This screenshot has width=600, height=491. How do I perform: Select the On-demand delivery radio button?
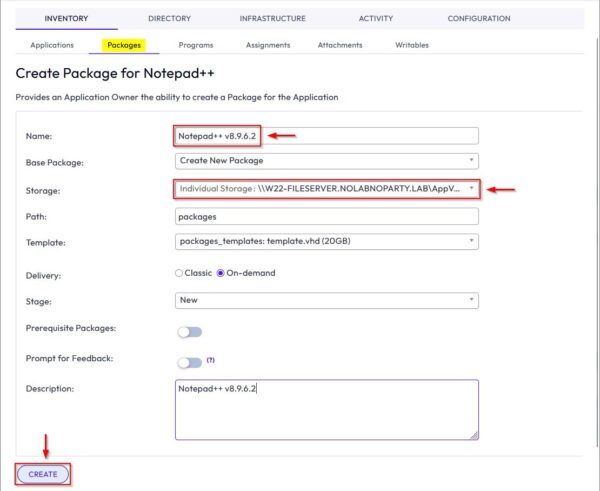click(x=220, y=273)
